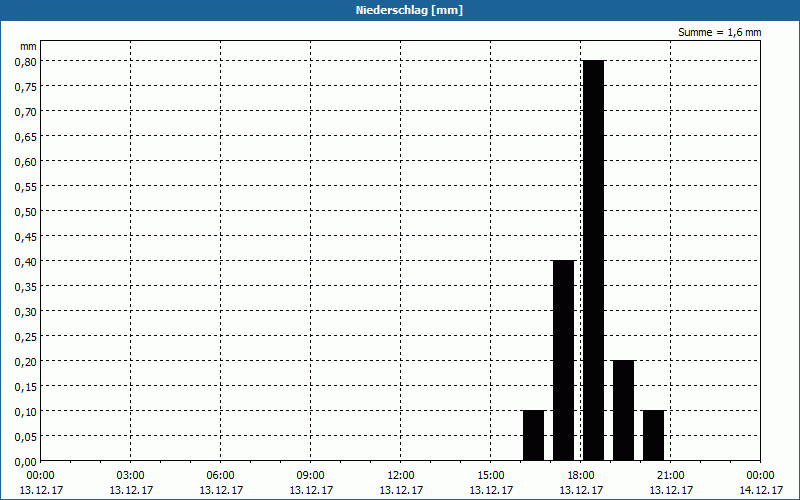This screenshot has height=500, width=800.
Task: Click the 0,40 mm precipitation bar
Action: [563, 360]
